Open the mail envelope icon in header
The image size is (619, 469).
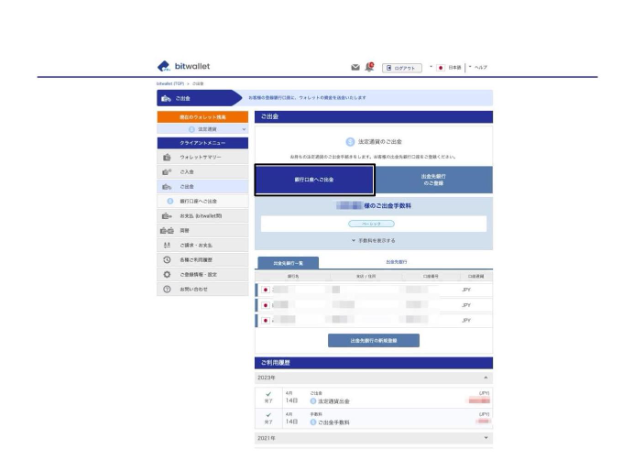[x=355, y=67]
